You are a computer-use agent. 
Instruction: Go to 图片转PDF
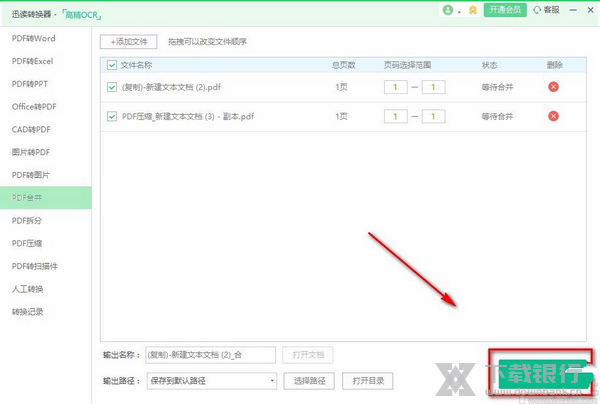[x=31, y=152]
